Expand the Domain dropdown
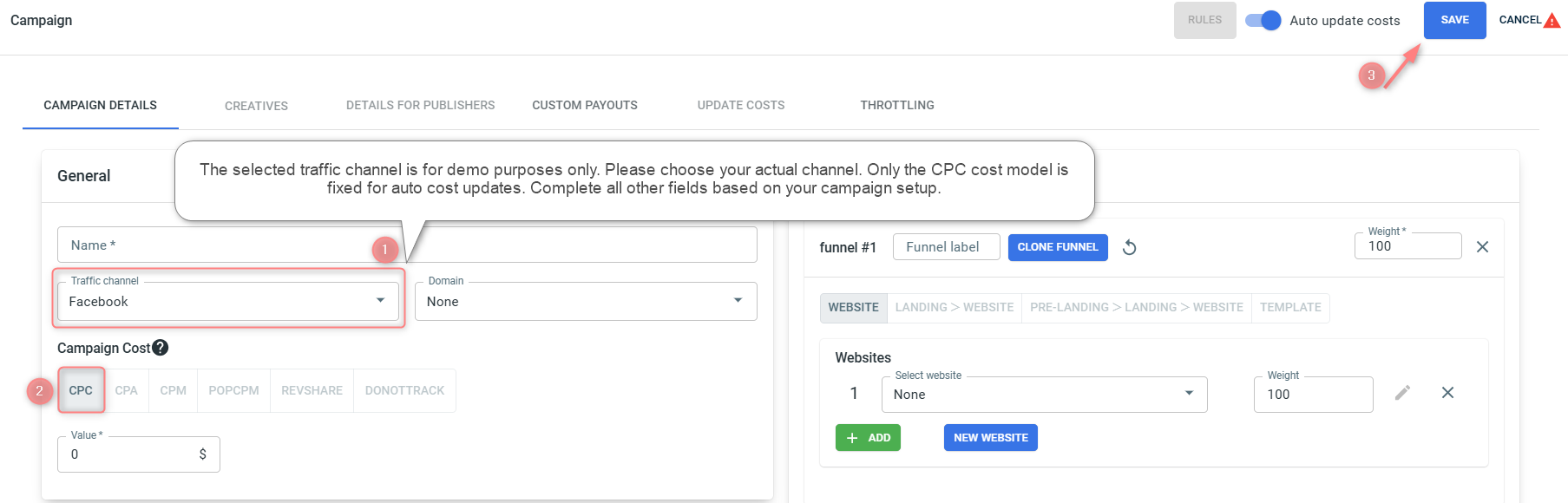1568x503 pixels. pyautogui.click(x=585, y=302)
